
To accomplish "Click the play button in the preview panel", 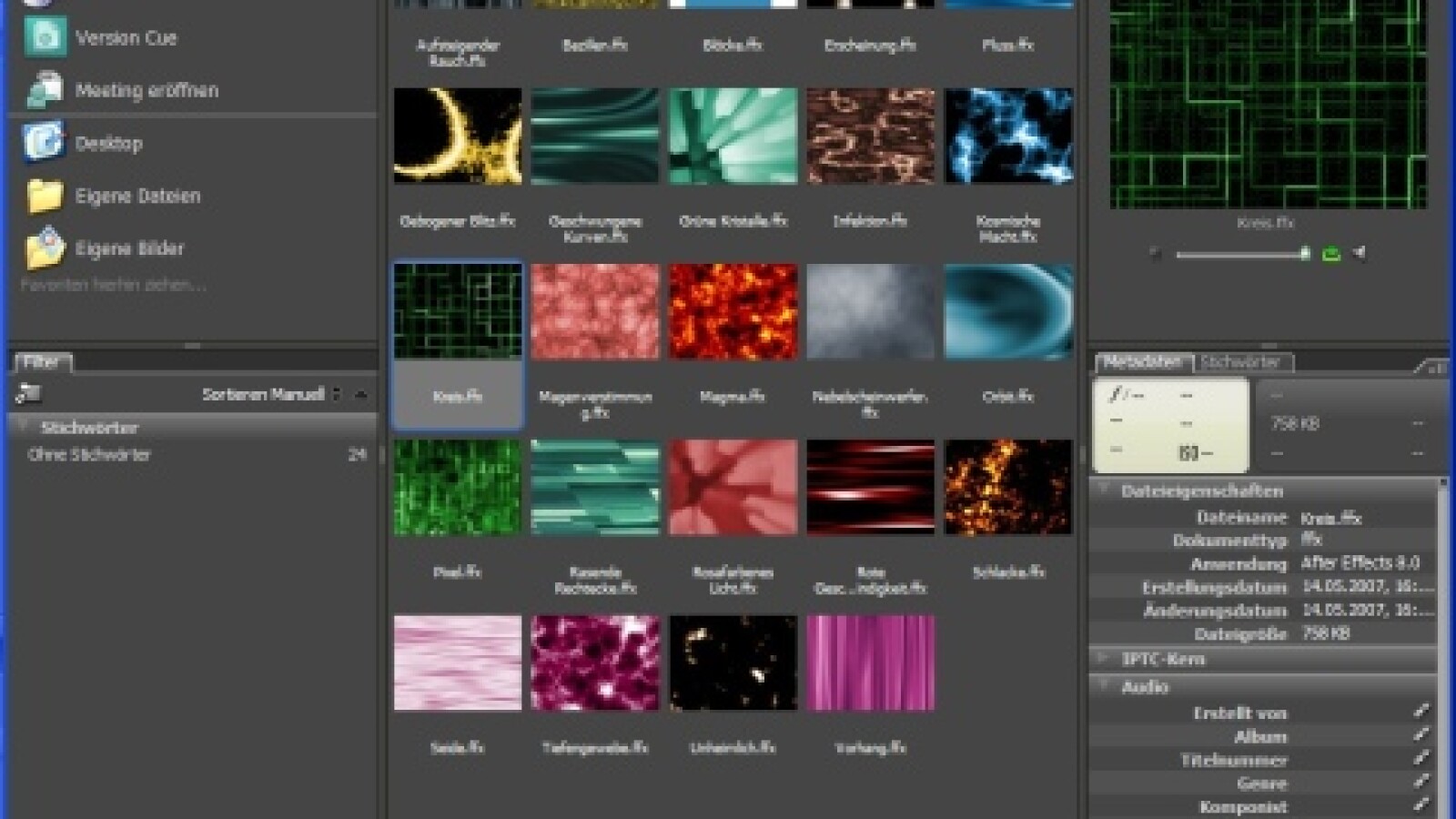I will click(1154, 253).
